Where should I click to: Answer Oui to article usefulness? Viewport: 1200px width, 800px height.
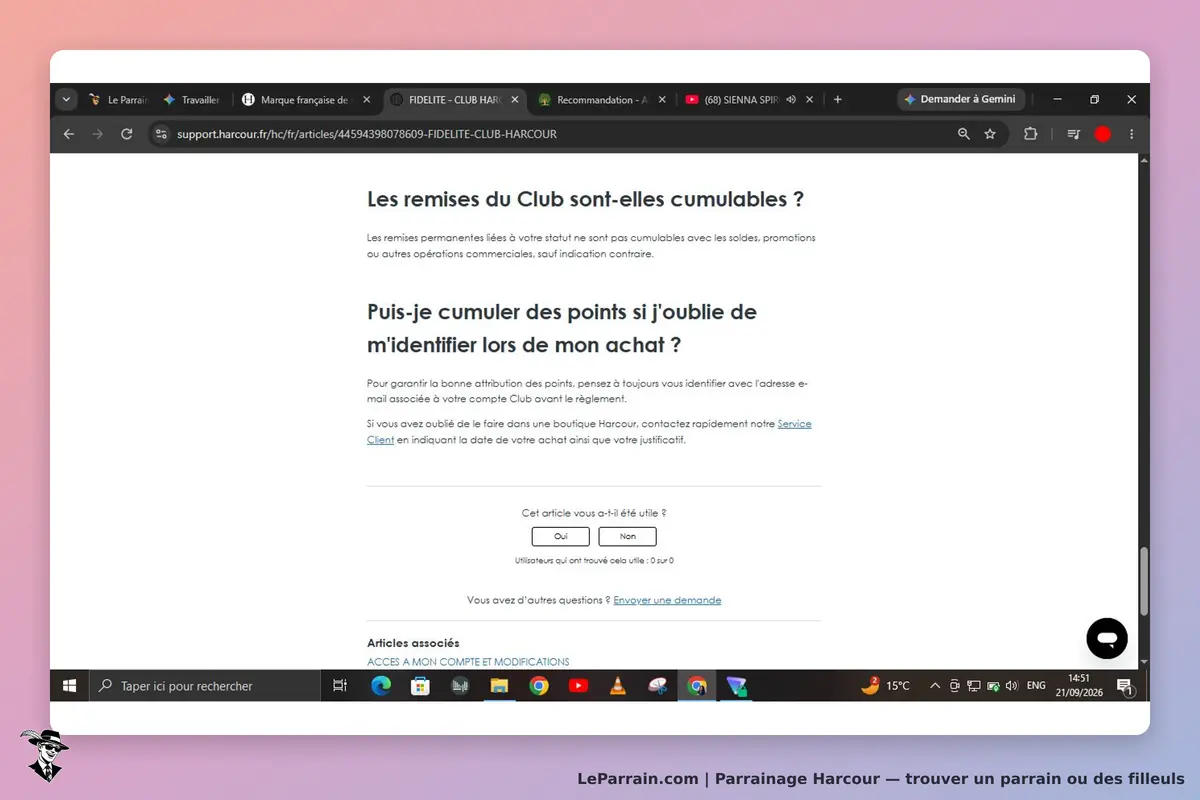(x=561, y=537)
